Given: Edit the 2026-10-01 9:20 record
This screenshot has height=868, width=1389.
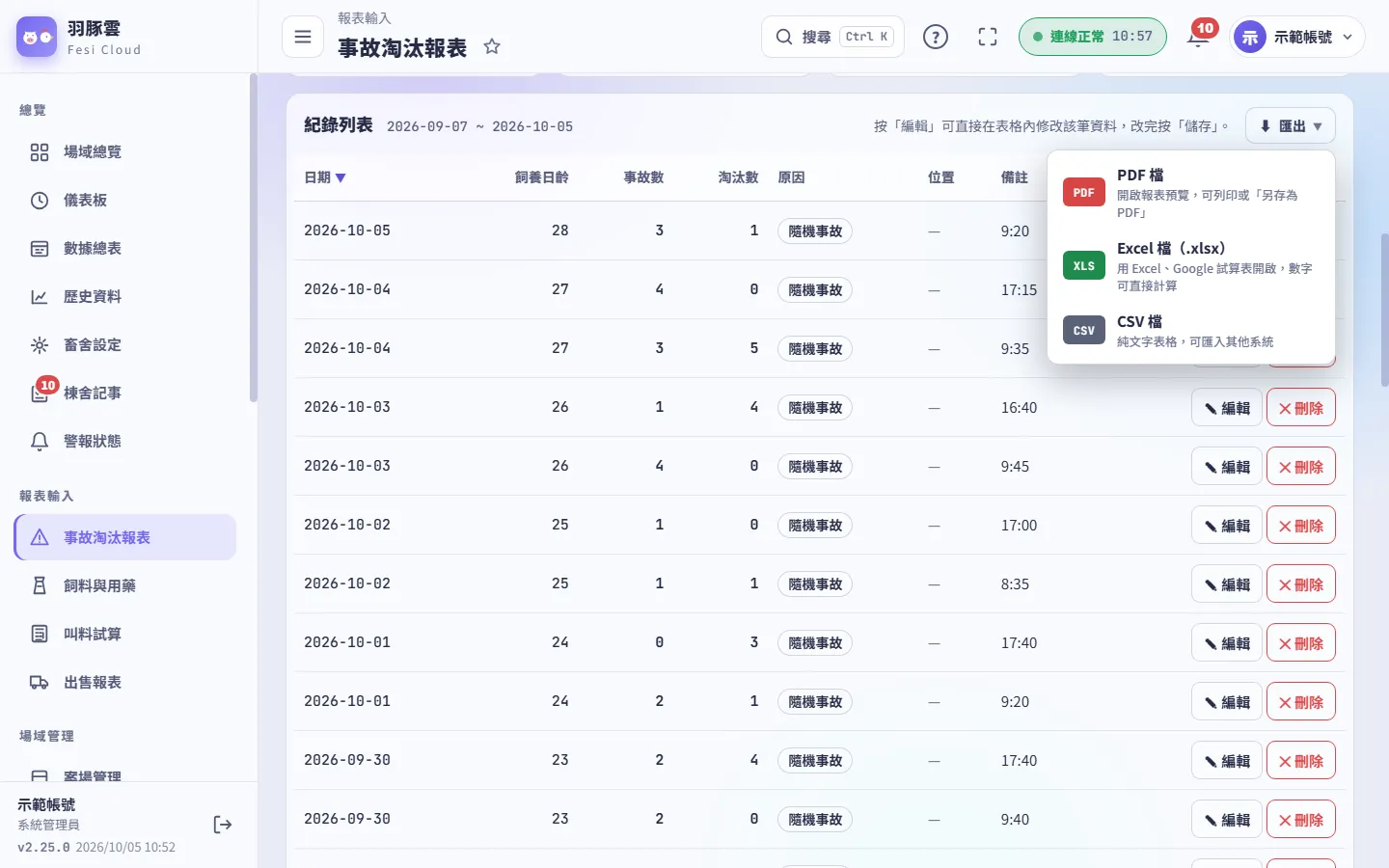Looking at the screenshot, I should pos(1227,702).
